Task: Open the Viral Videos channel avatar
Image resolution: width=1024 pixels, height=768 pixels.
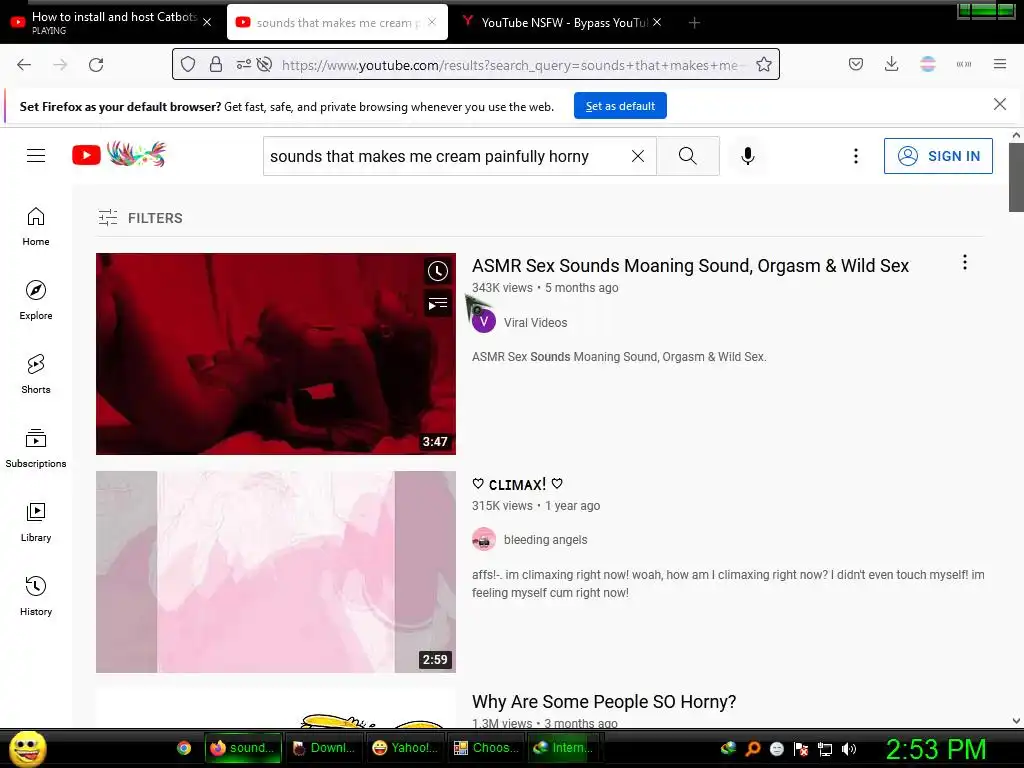Action: tap(484, 321)
